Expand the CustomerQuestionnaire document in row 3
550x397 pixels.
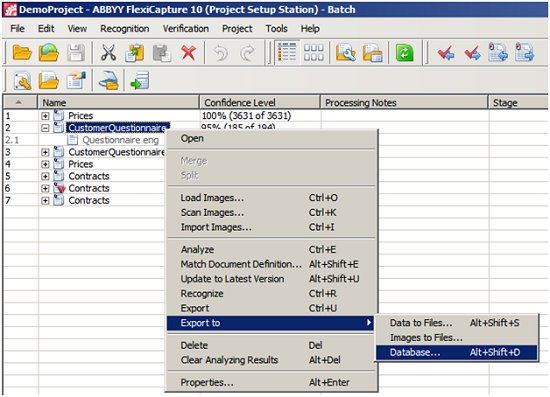pos(45,152)
